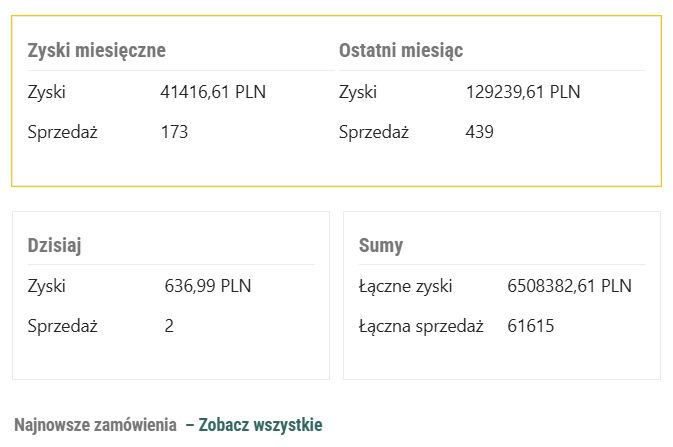Image resolution: width=673 pixels, height=447 pixels.
Task: Click the "Zyski" label under Dzisiaj
Action: click(47, 287)
